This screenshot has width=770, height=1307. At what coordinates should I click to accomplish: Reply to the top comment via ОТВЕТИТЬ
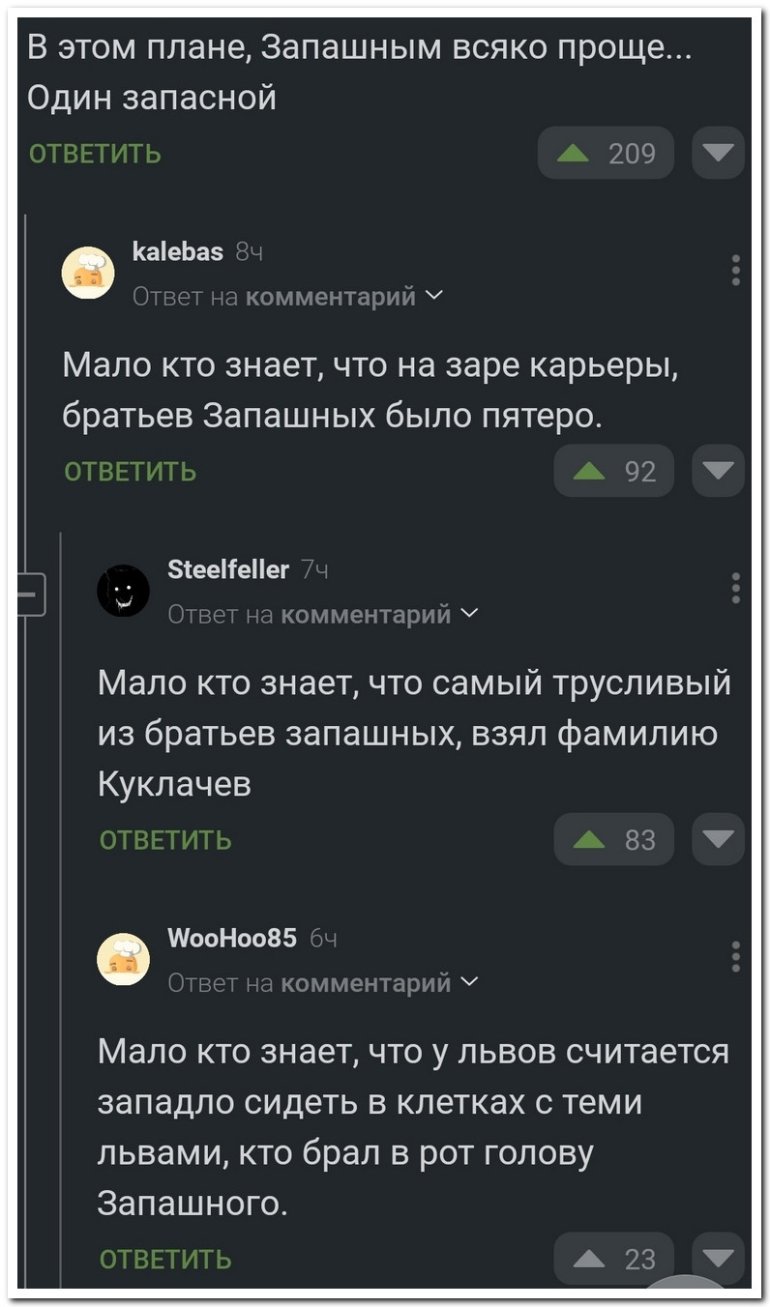click(x=95, y=154)
